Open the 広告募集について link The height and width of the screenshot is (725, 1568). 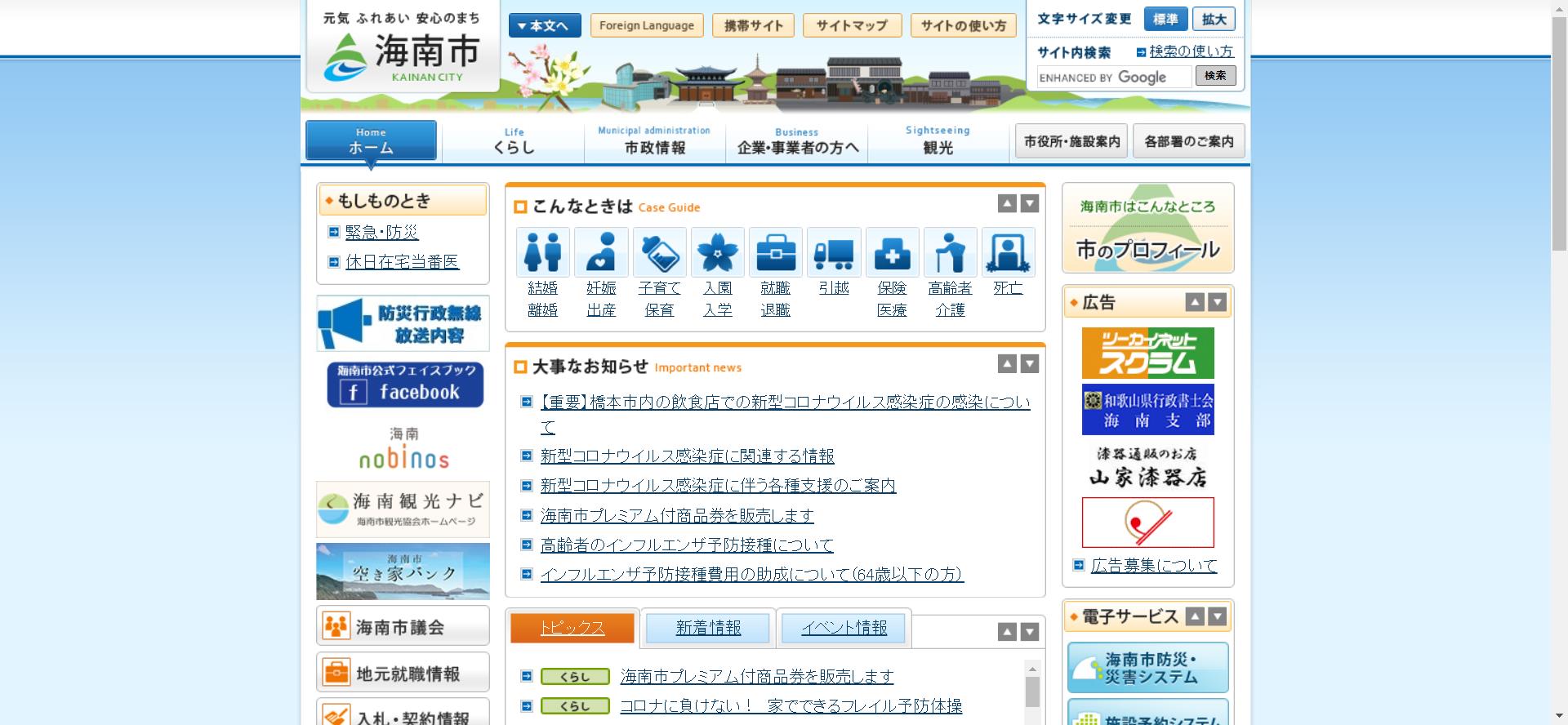pos(1154,565)
